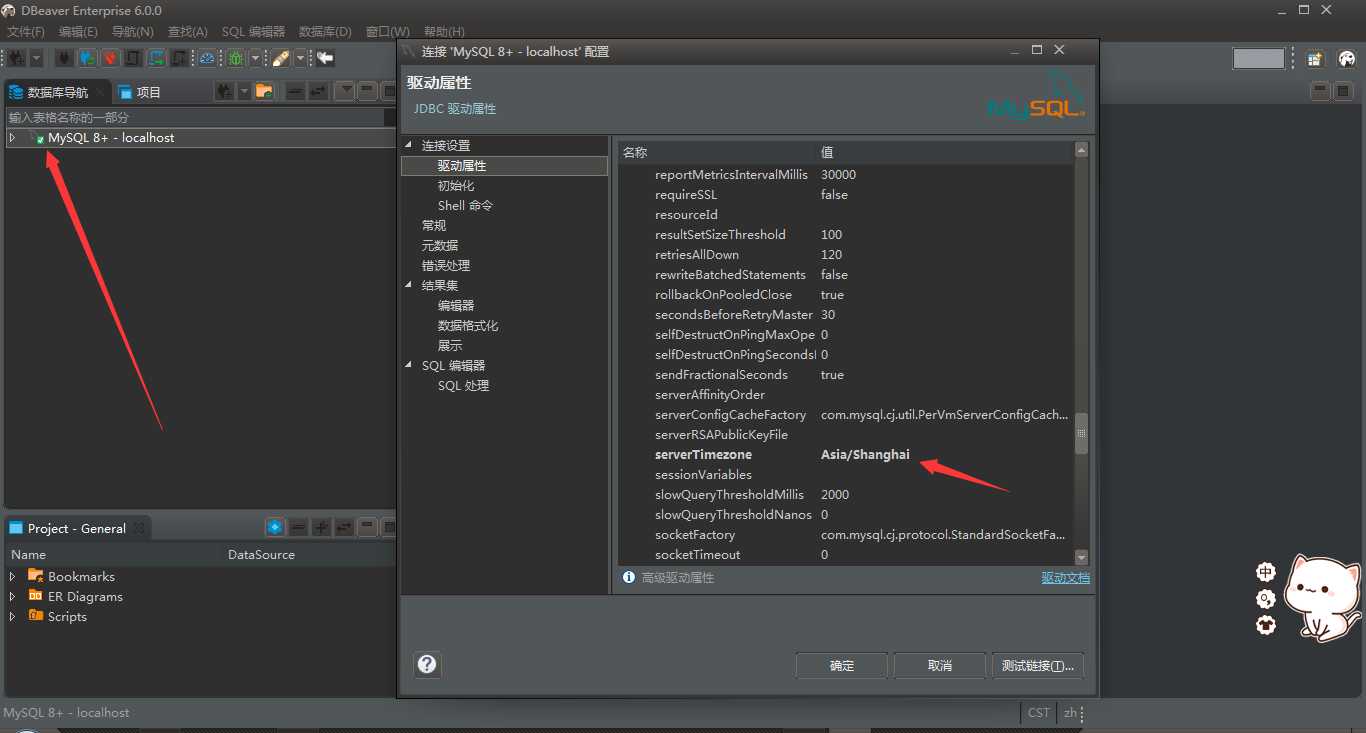Click CST in the status bar
Viewport: 1366px width, 733px height.
pos(1039,712)
